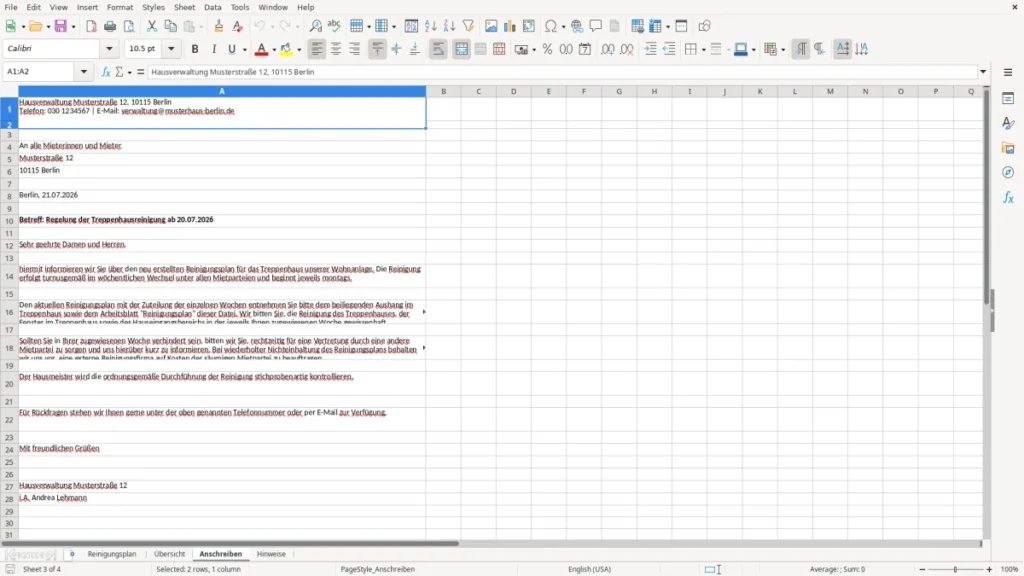Format as percent
The width and height of the screenshot is (1024, 576).
(x=547, y=49)
